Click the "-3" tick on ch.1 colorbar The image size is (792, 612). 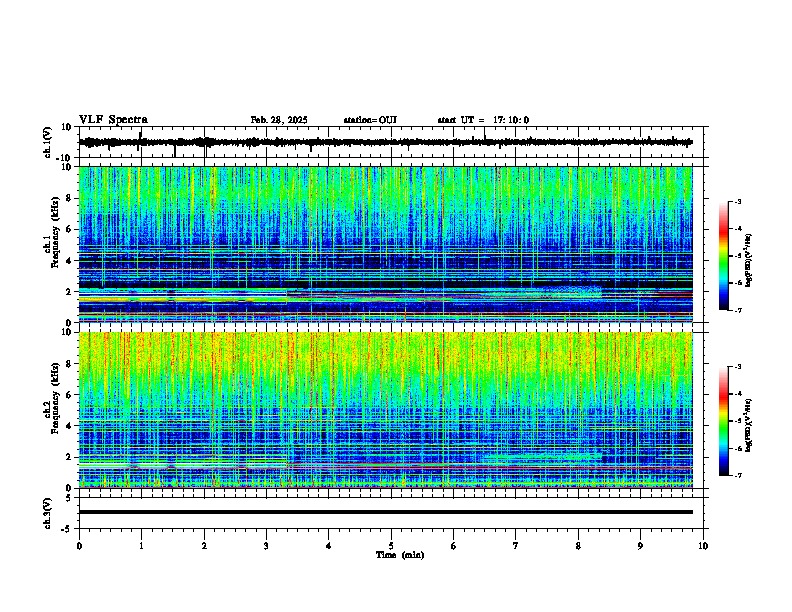coord(737,201)
